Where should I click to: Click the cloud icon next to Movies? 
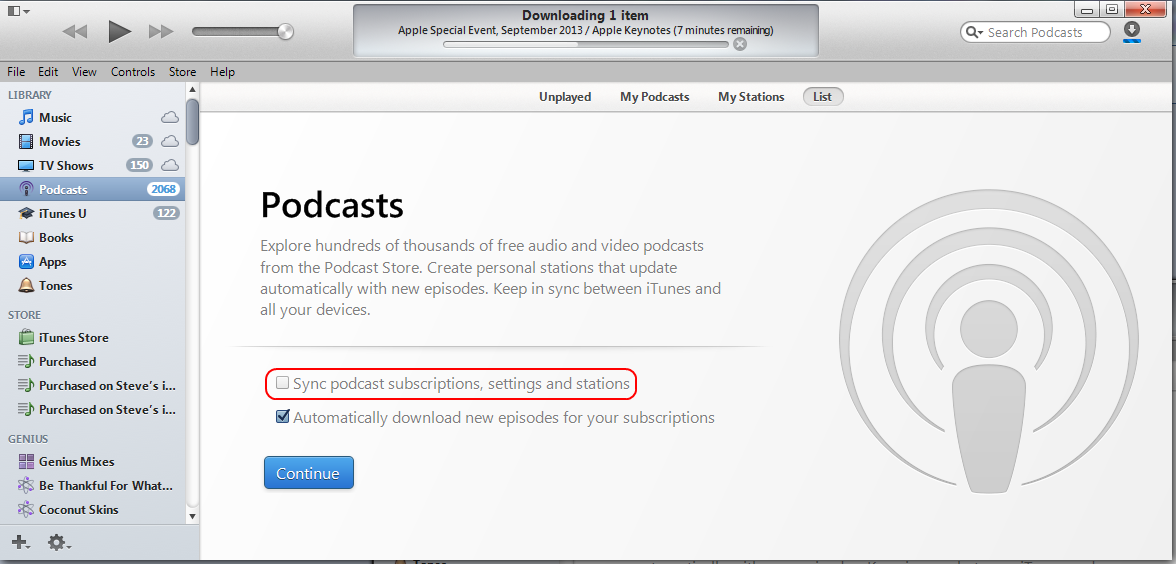click(x=170, y=142)
